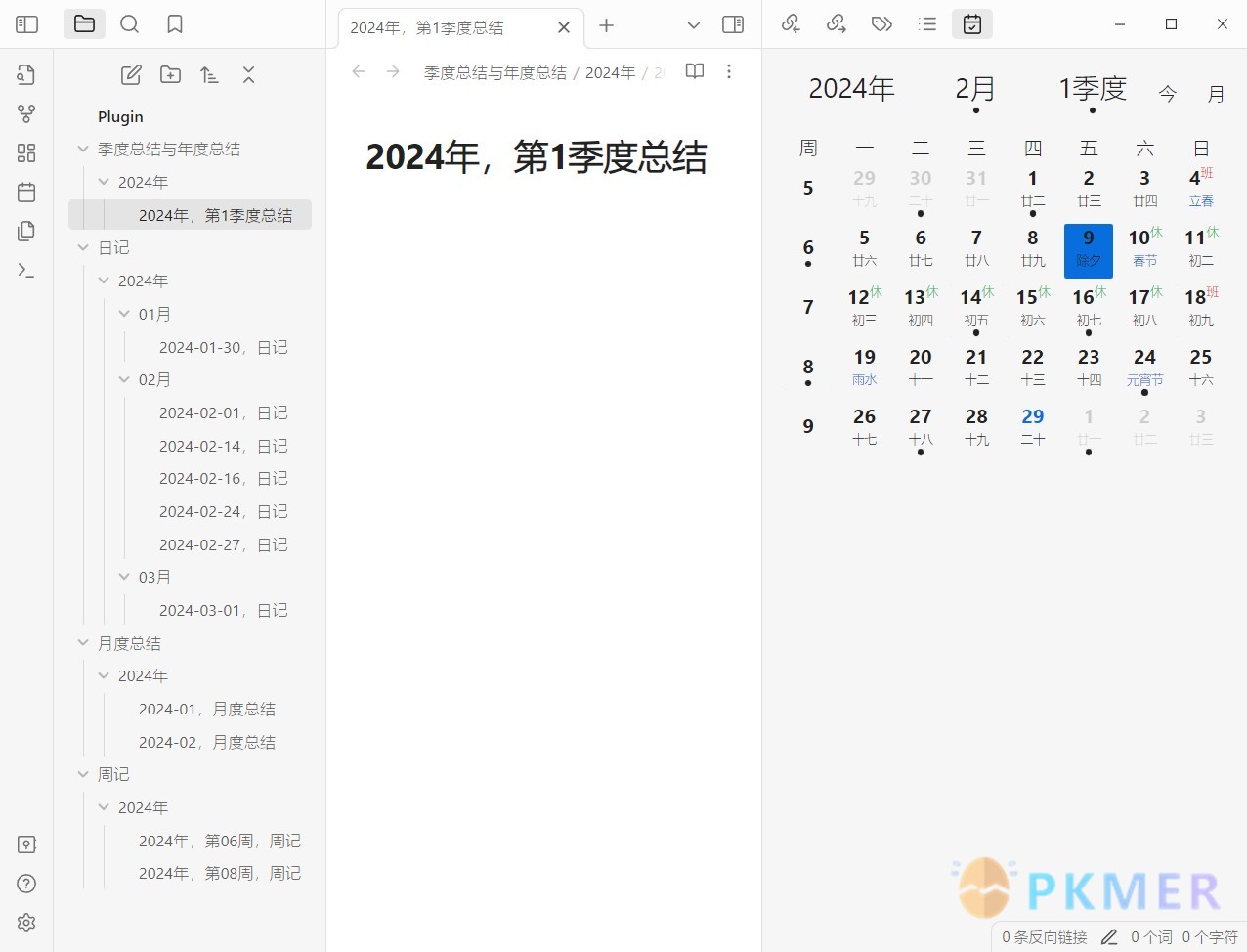Toggle right sidebar visibility

coord(732,24)
